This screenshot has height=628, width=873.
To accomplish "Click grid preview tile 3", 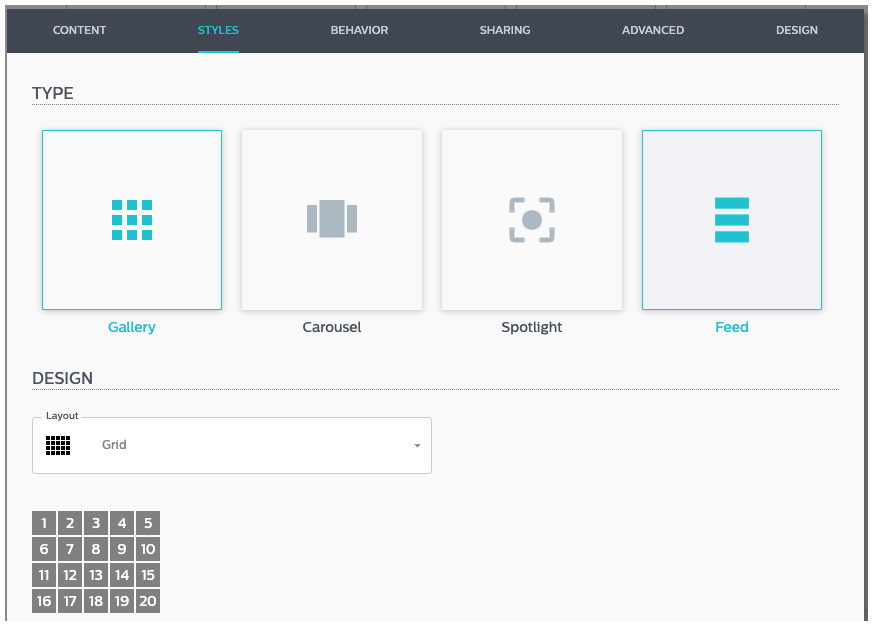I will [96, 523].
